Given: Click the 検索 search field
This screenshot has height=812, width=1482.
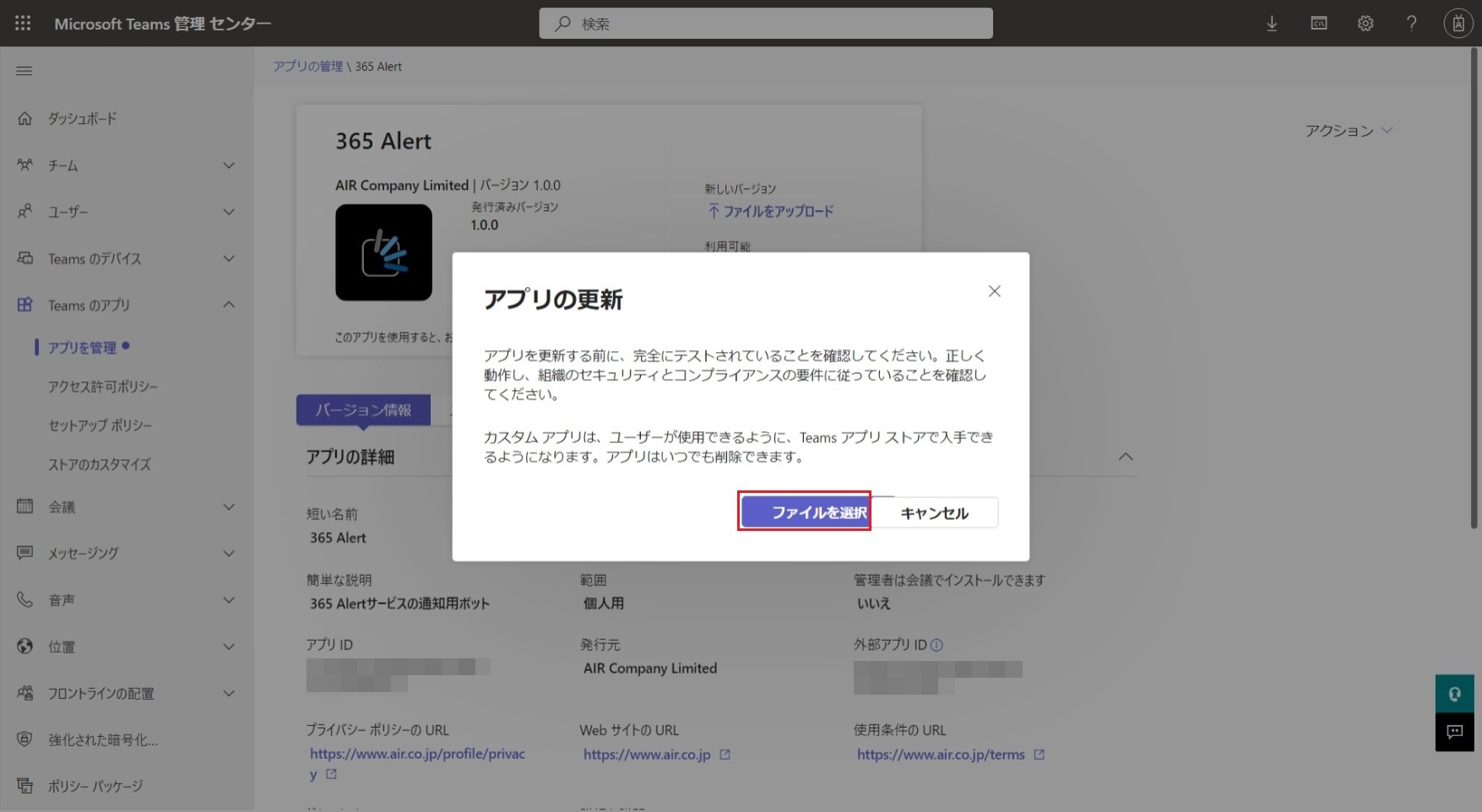Looking at the screenshot, I should (765, 24).
